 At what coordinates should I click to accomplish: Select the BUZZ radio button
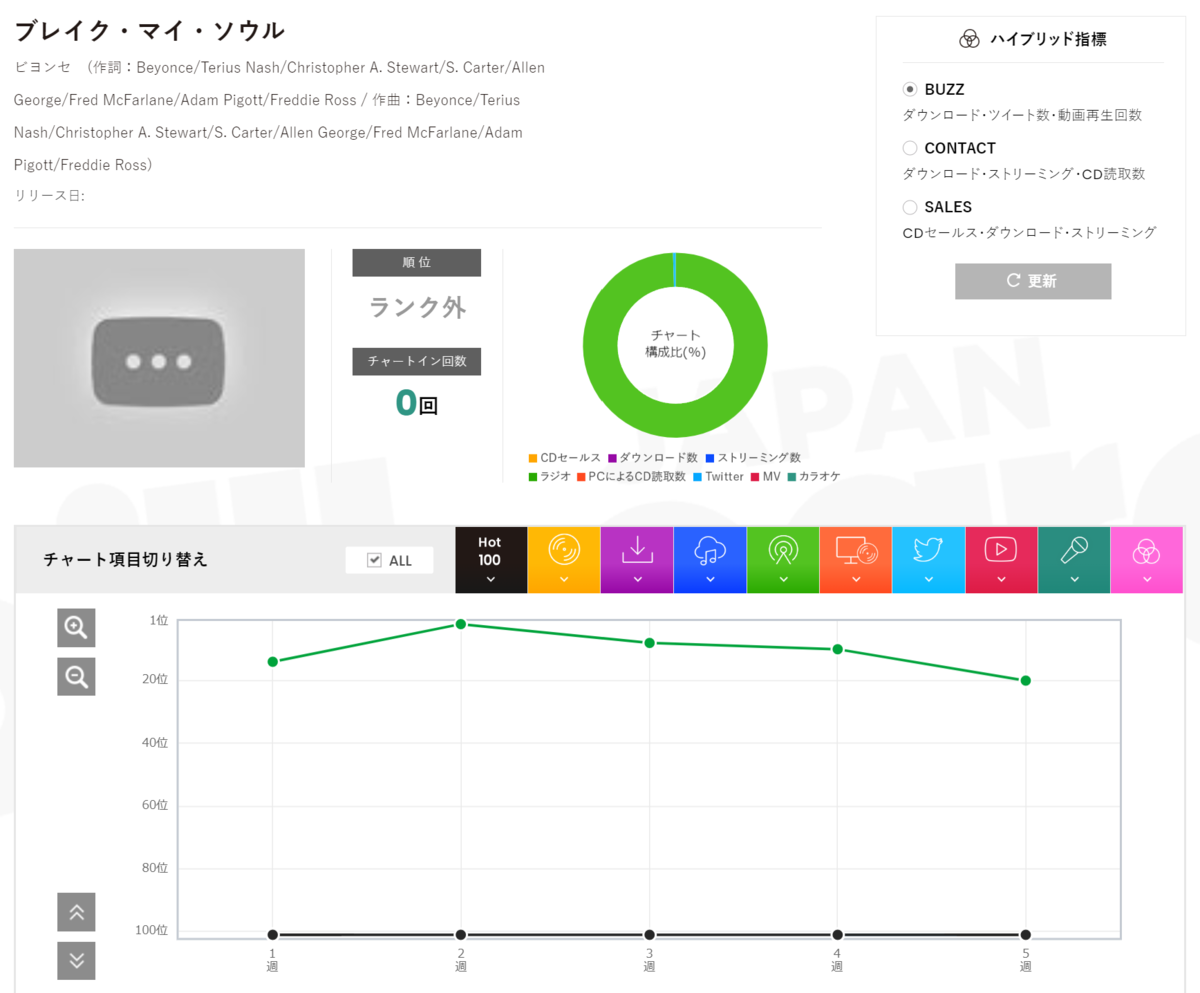[x=910, y=89]
